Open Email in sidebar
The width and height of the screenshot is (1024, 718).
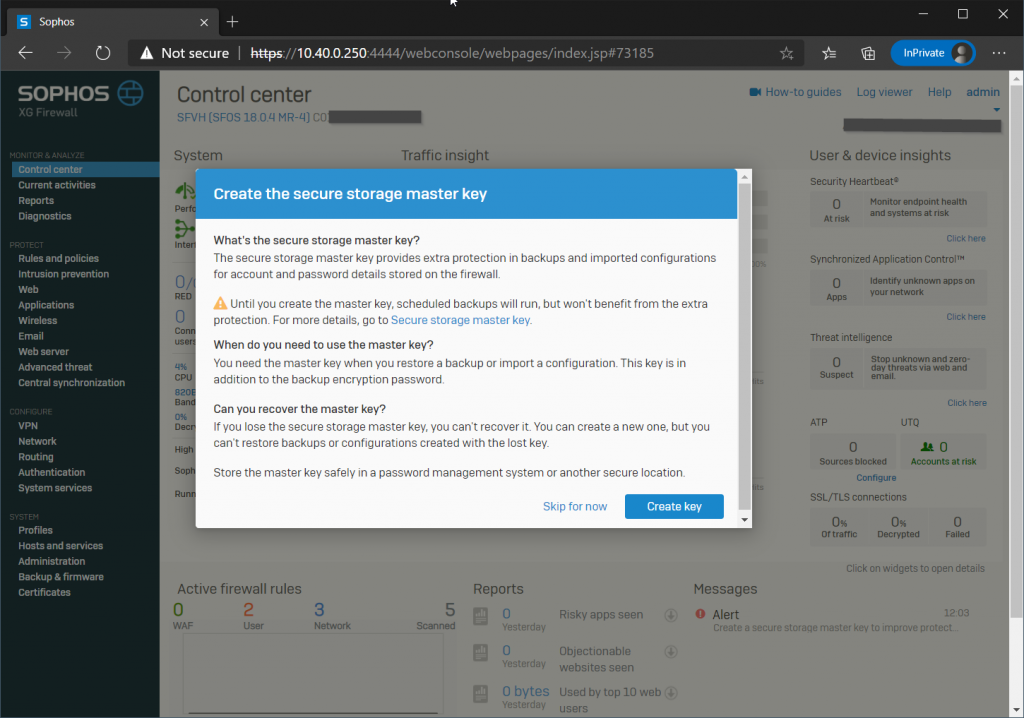click(31, 336)
